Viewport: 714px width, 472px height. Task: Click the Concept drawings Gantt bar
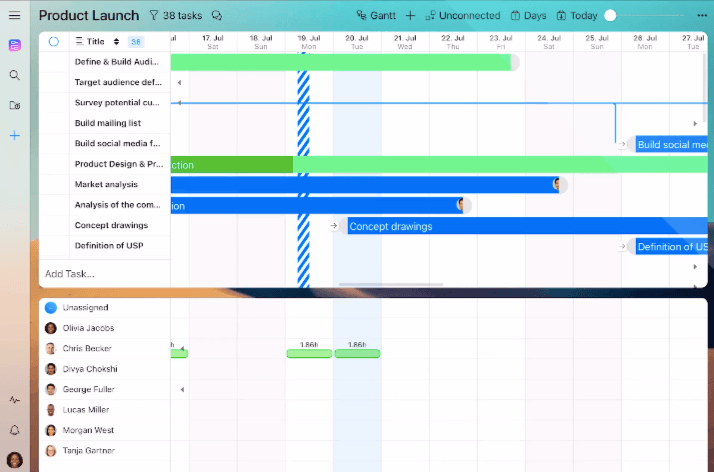[x=527, y=226]
